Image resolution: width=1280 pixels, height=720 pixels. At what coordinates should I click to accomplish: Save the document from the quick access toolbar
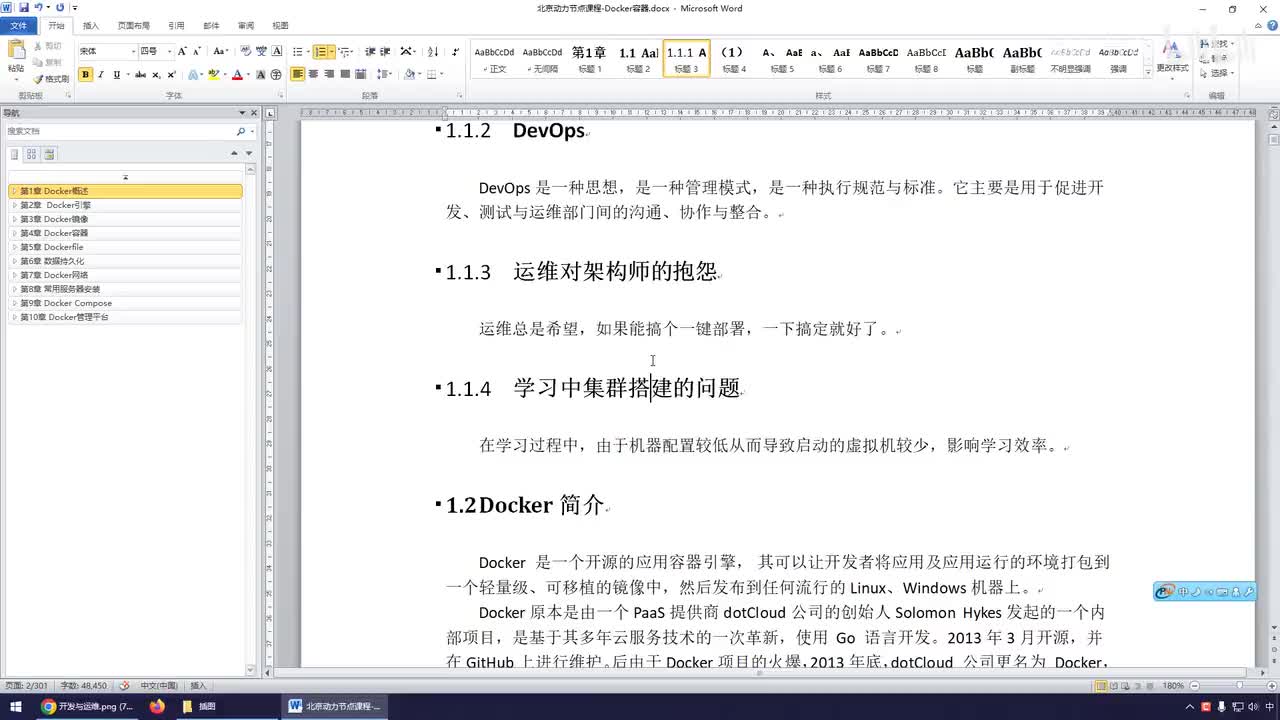(23, 8)
